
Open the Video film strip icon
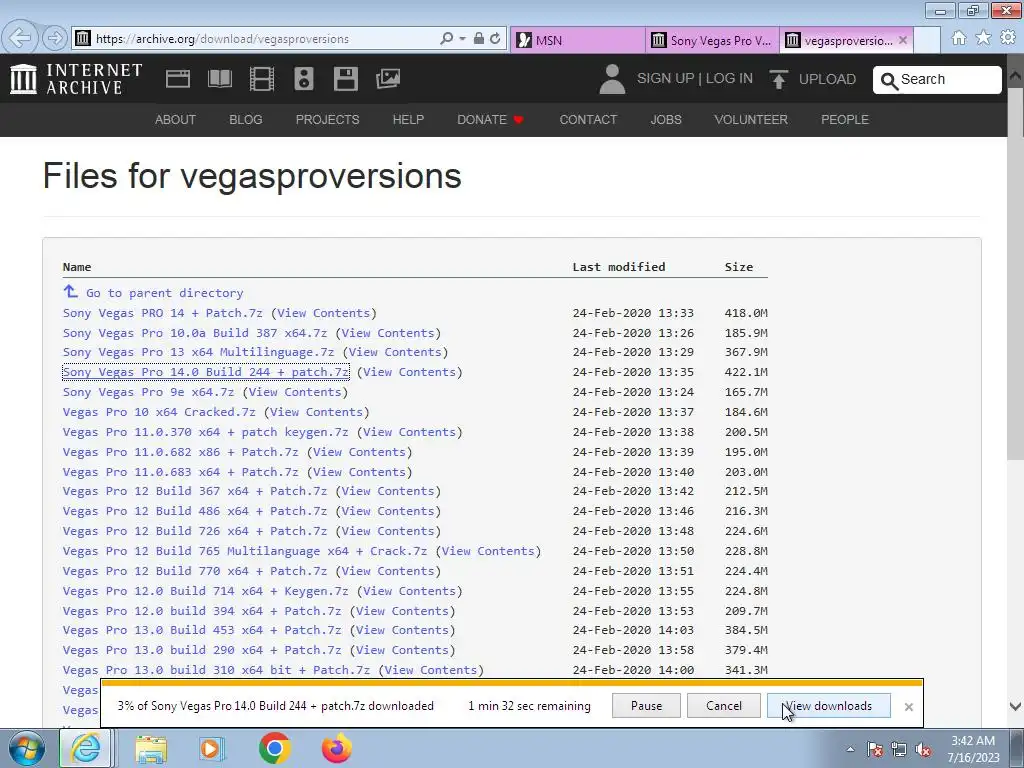(x=262, y=79)
